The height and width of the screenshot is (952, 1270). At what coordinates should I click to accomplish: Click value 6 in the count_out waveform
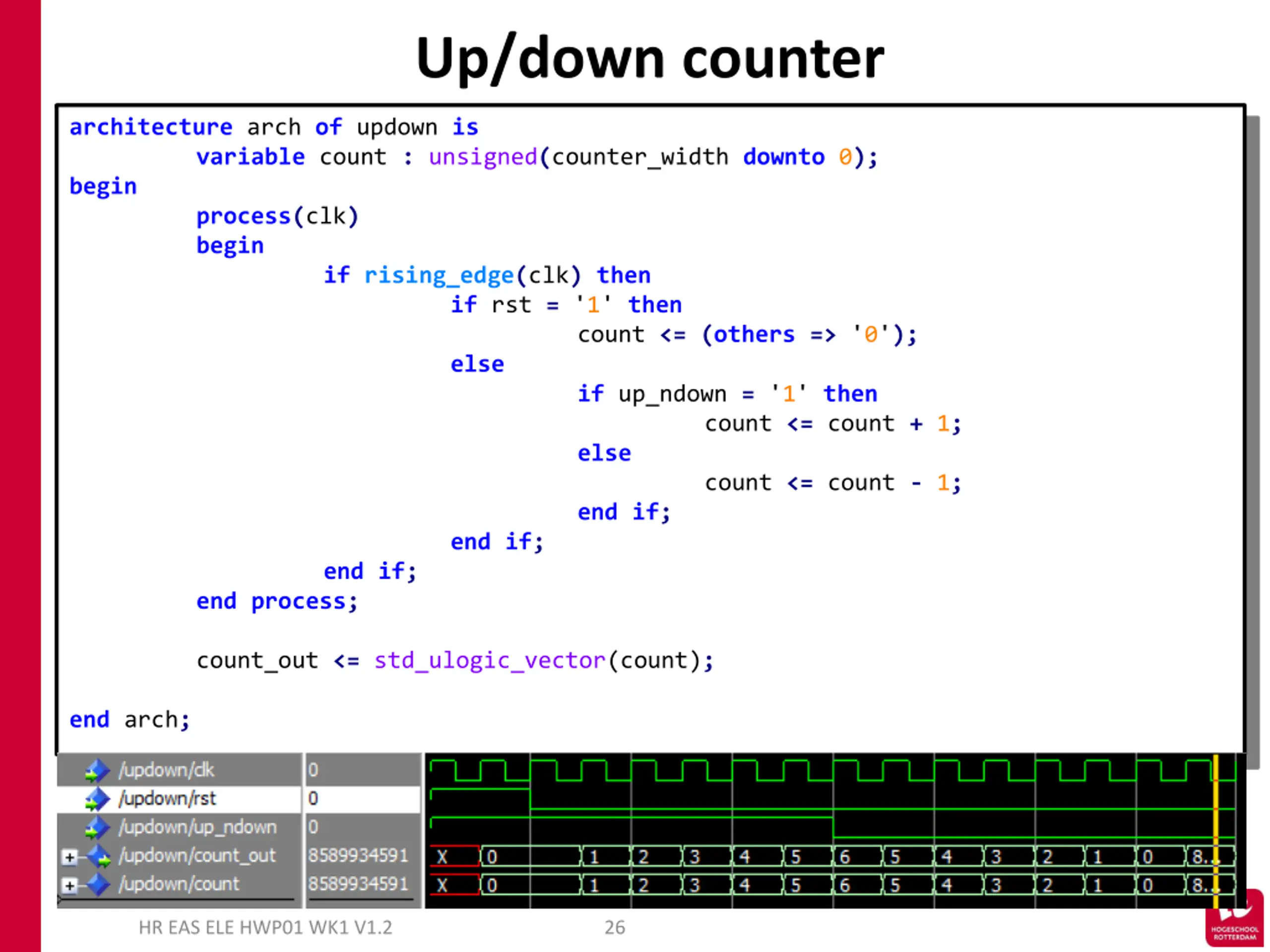click(x=844, y=857)
